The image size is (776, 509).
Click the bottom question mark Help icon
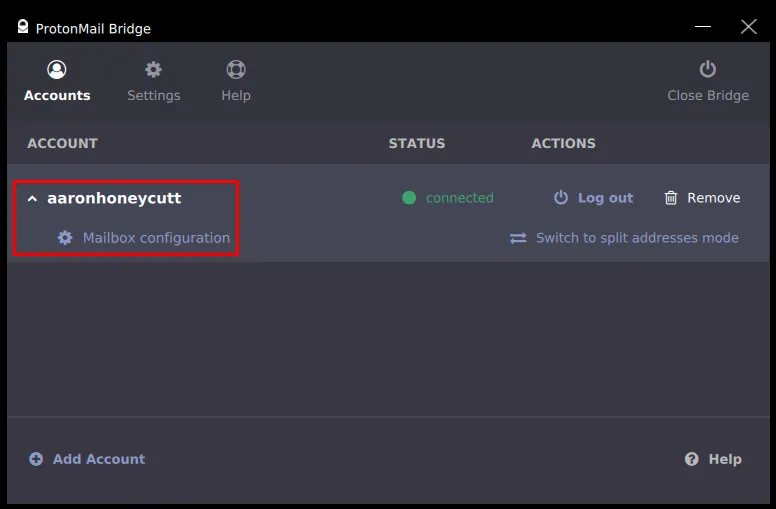[691, 459]
